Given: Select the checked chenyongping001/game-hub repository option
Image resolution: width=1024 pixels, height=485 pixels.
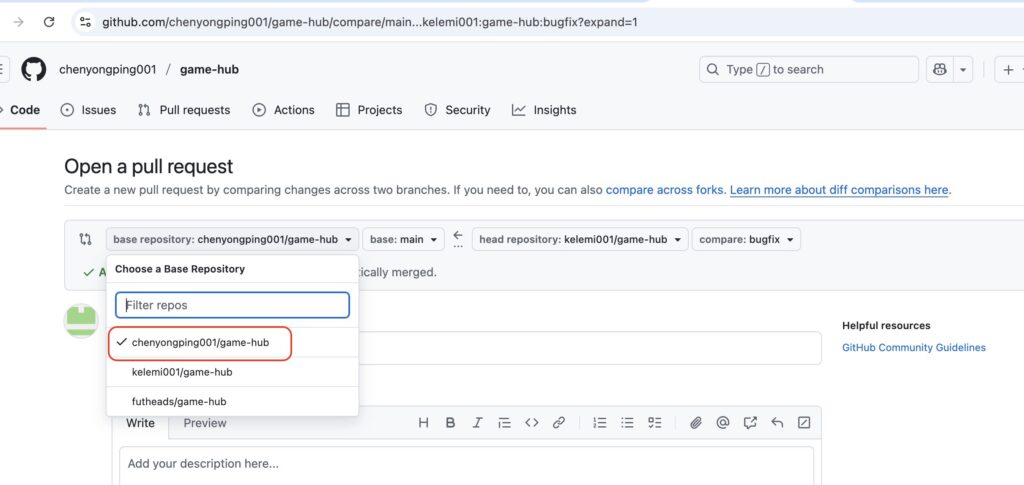Looking at the screenshot, I should [200, 342].
